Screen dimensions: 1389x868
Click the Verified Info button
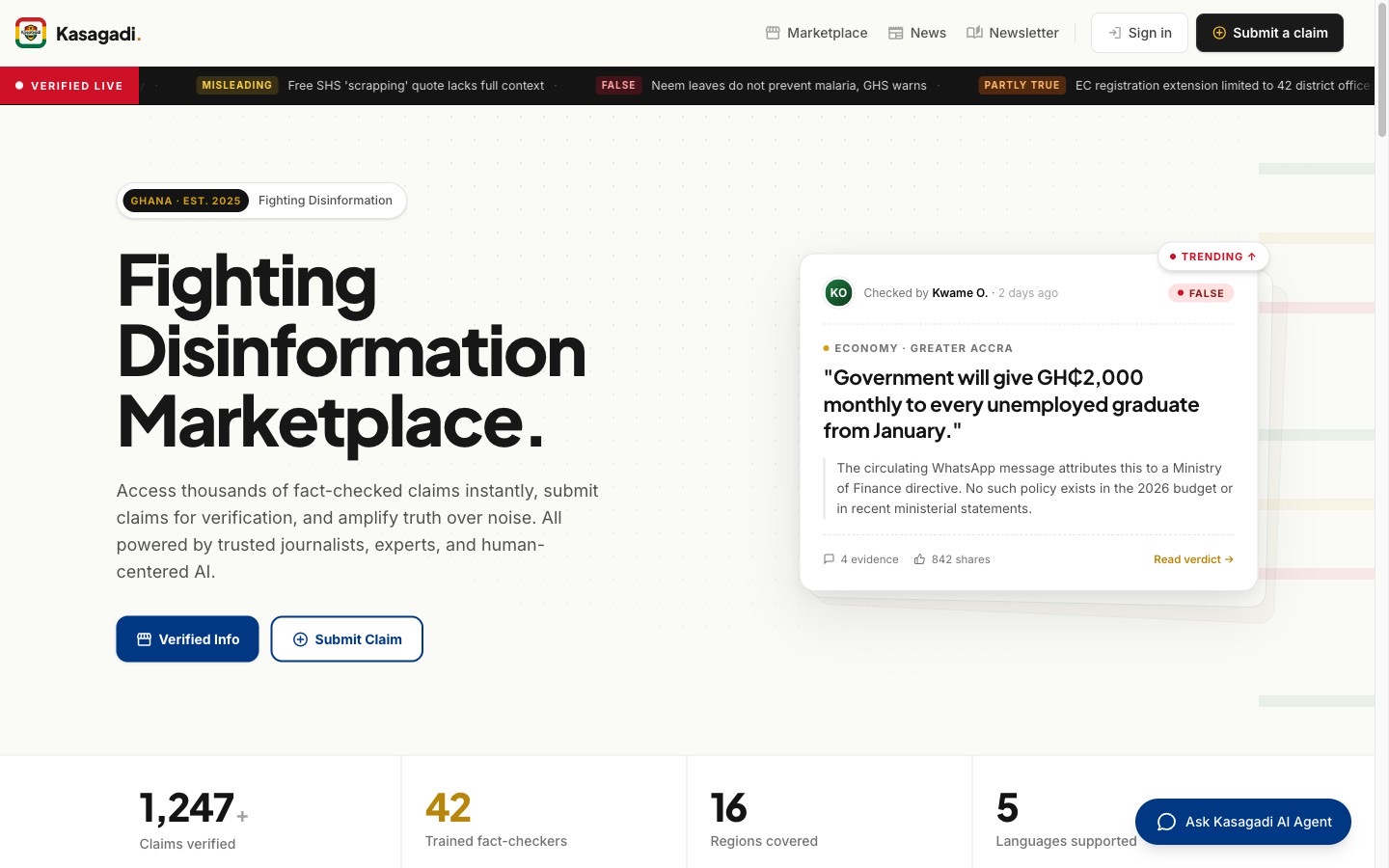click(188, 639)
